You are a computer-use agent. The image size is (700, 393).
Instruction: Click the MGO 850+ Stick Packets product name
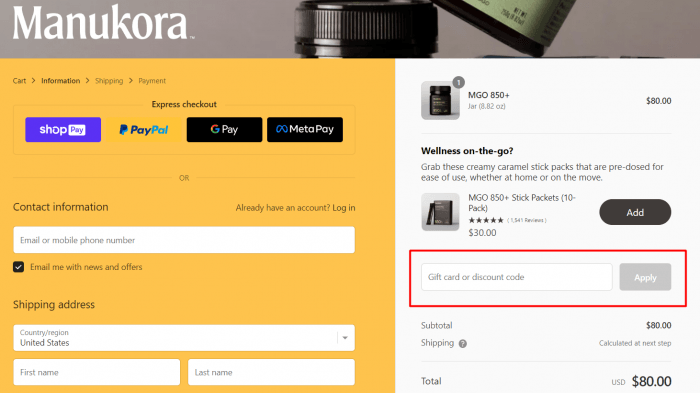522,203
